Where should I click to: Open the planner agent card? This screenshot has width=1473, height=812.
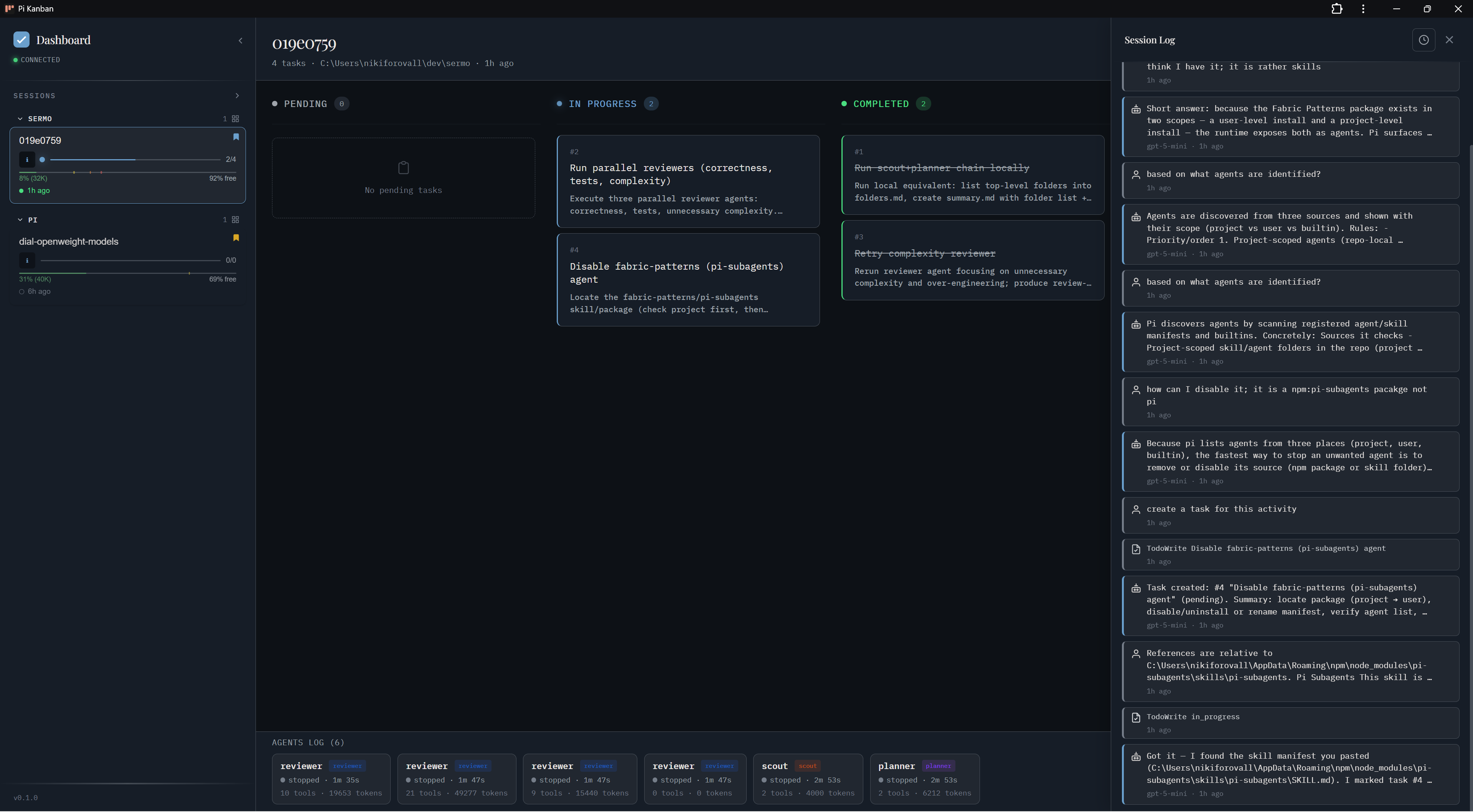[x=925, y=779]
